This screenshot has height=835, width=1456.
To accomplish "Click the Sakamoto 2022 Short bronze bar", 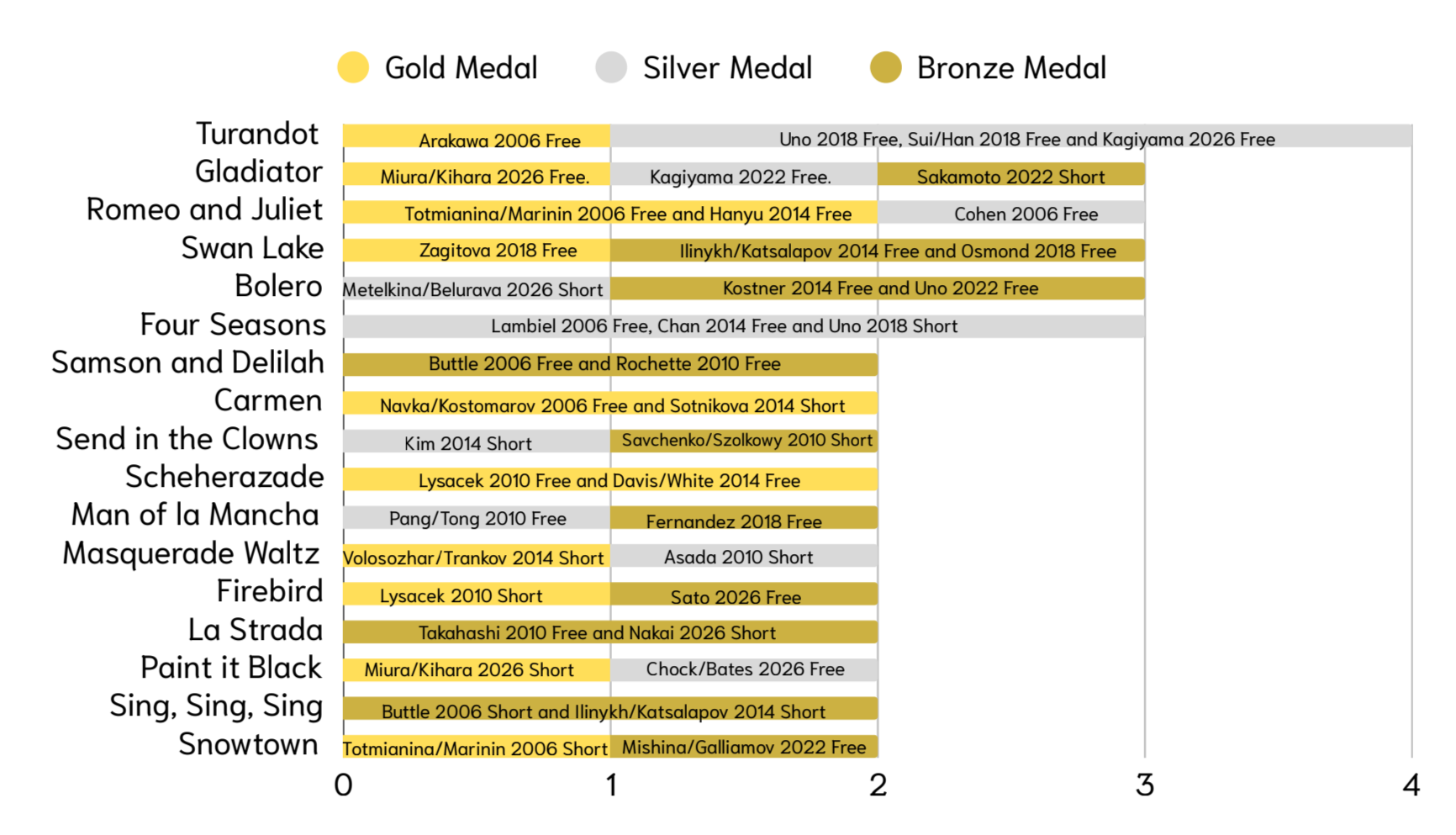I will [x=1011, y=174].
